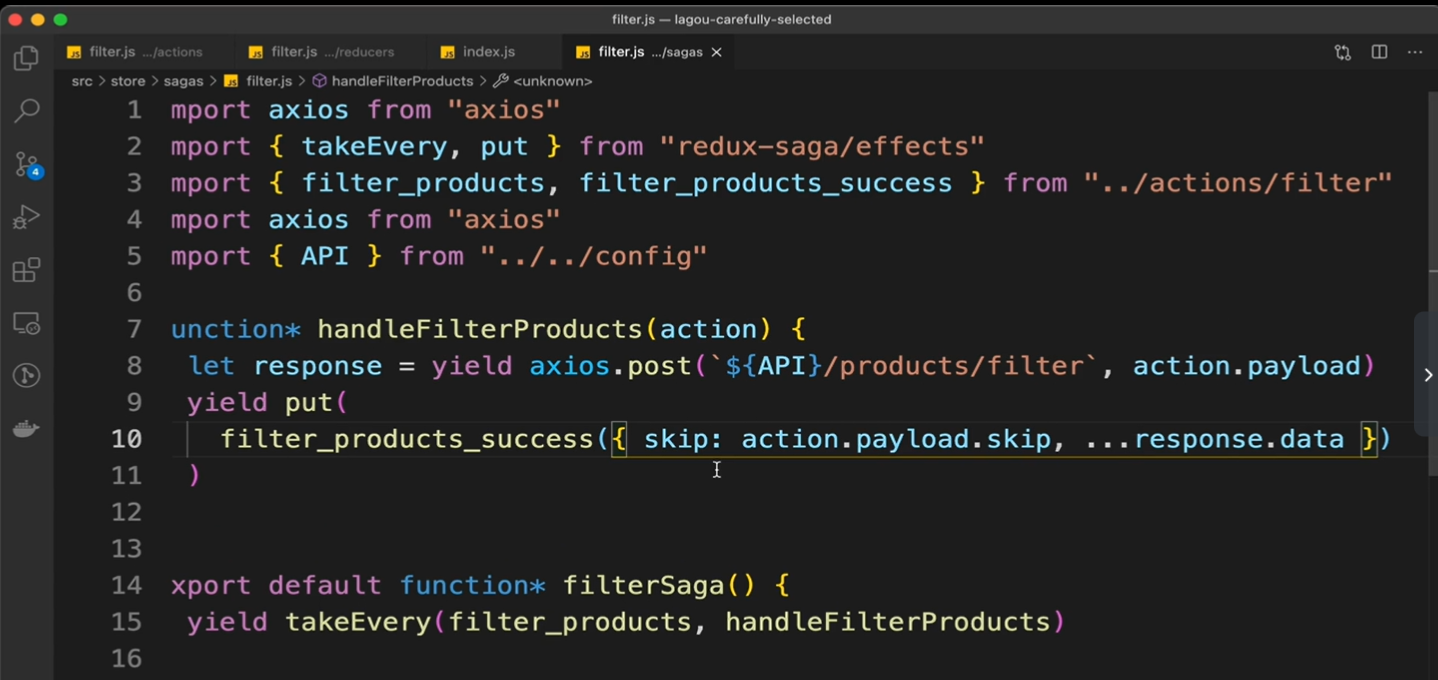The height and width of the screenshot is (680, 1438).
Task: Click axios.post call on line 8
Action: (610, 366)
